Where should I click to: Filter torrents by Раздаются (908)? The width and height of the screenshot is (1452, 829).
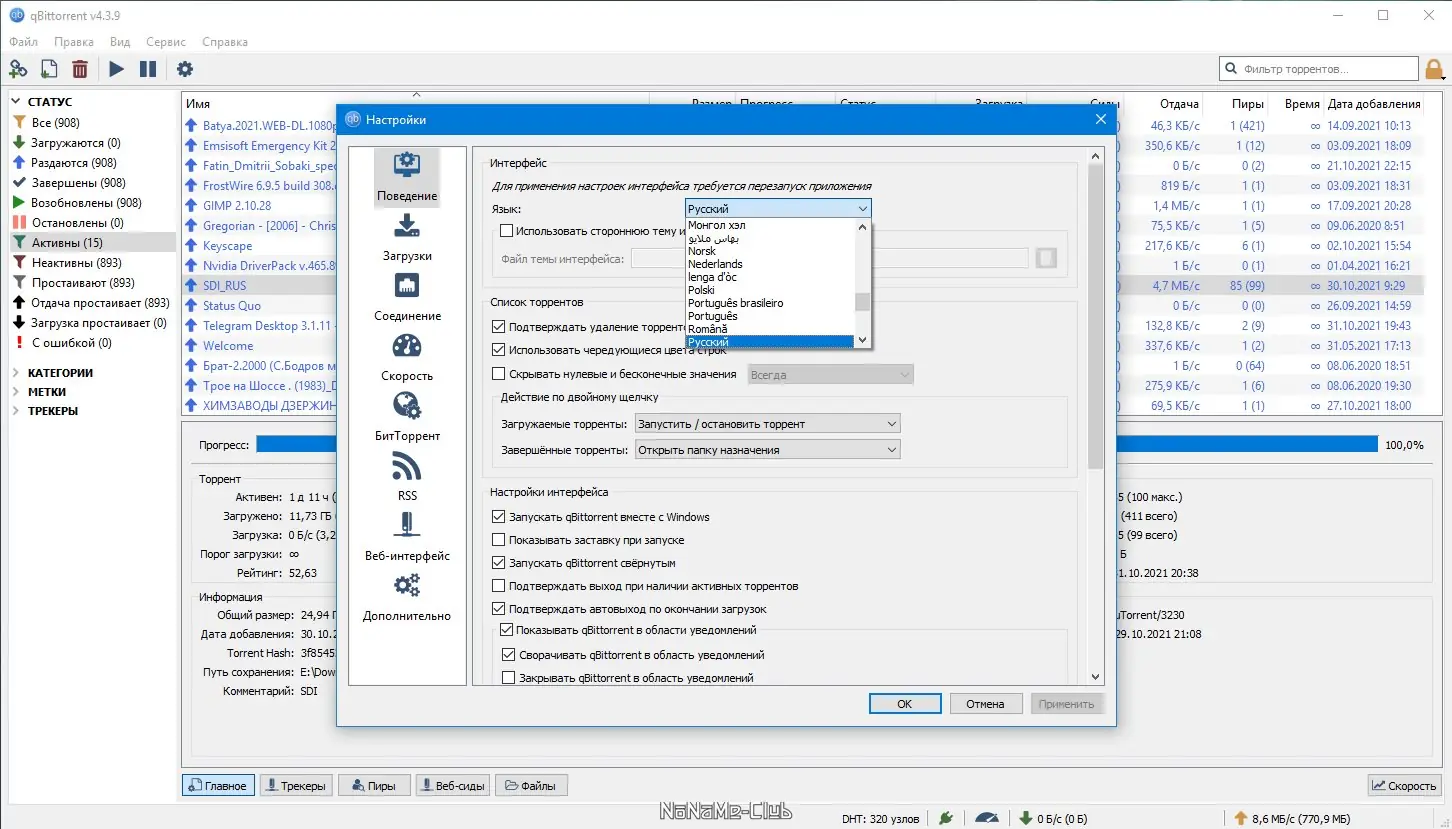tap(73, 163)
